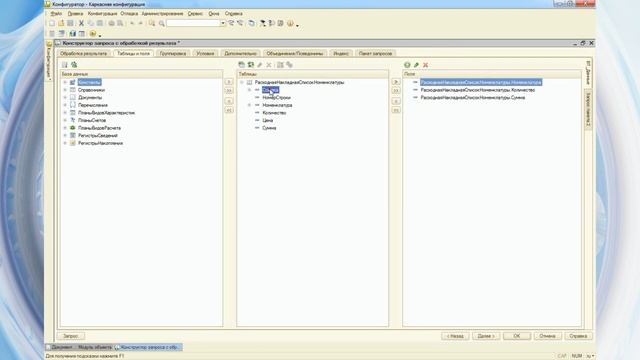640x360 pixels.
Task: Click the Redo arrow icon
Action: (141, 24)
